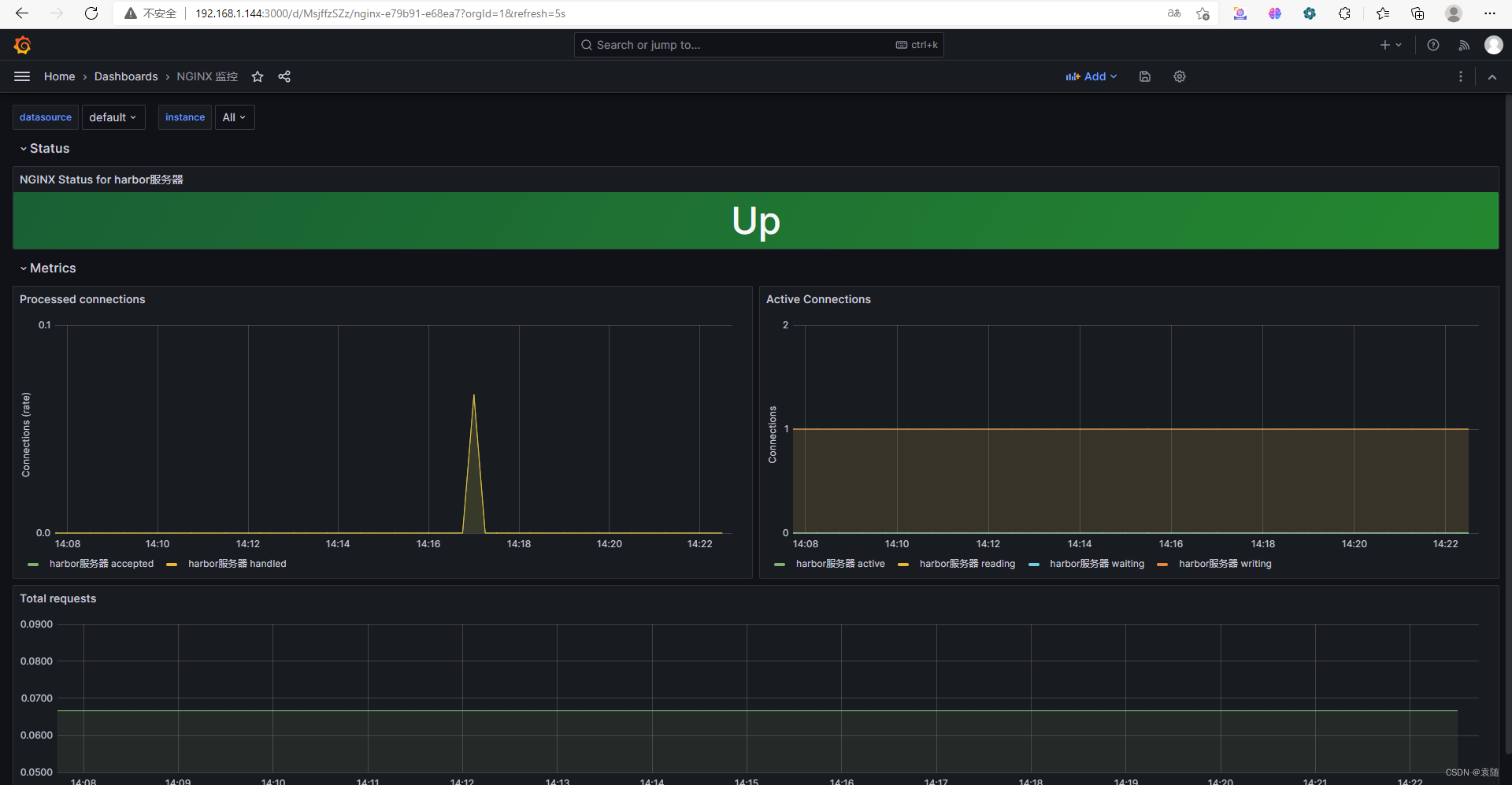This screenshot has height=785, width=1512.
Task: Toggle harbor服务器 reading legend series
Action: pyautogui.click(x=967, y=564)
